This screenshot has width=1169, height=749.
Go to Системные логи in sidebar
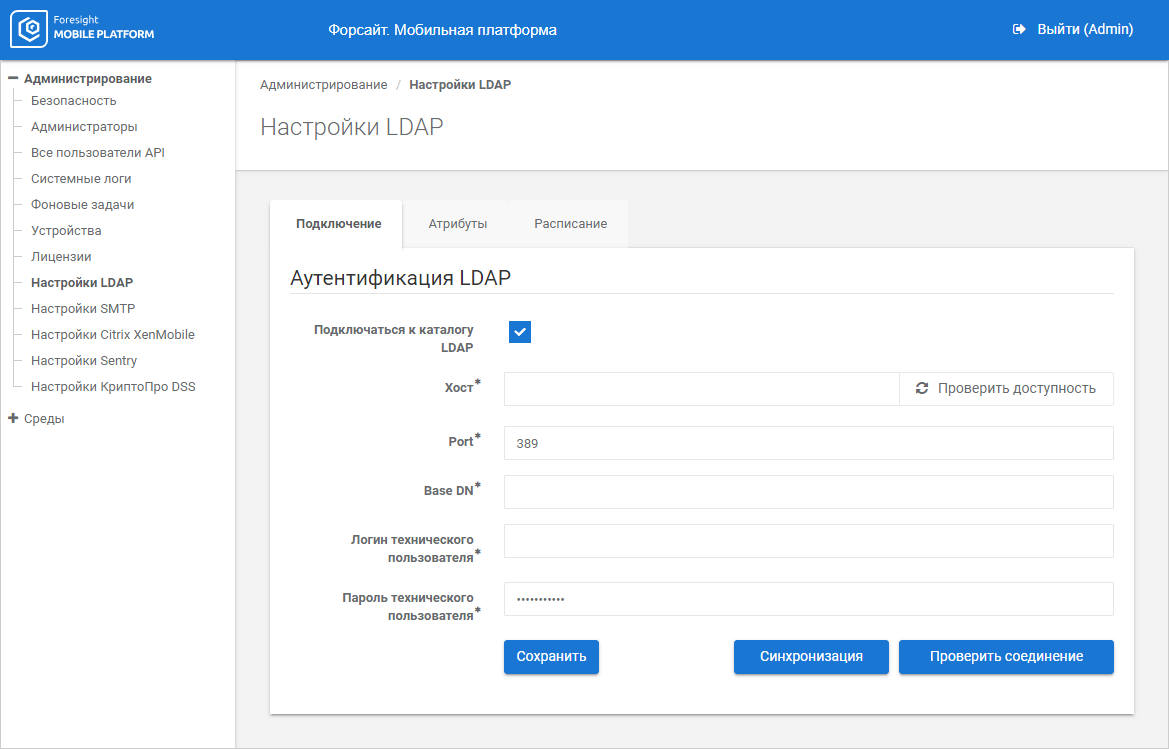tap(81, 179)
